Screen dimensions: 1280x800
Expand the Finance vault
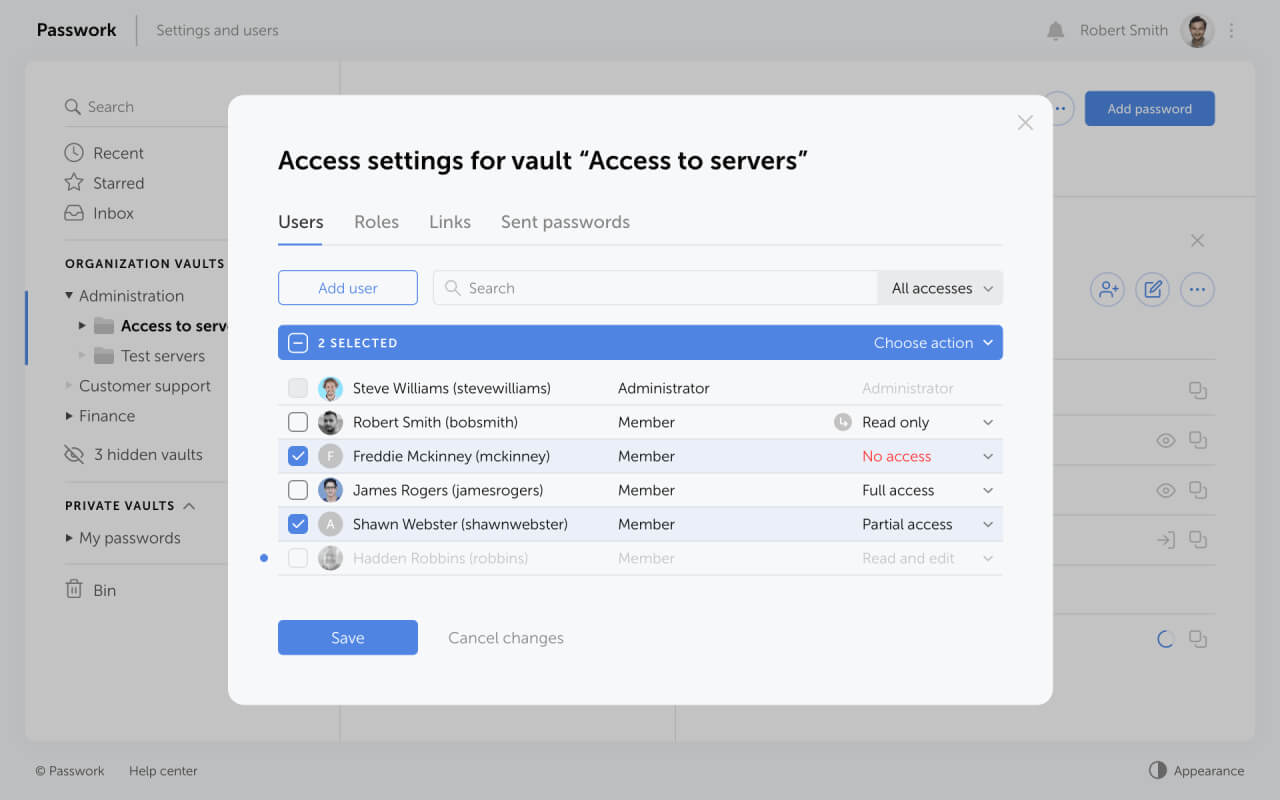pos(69,416)
